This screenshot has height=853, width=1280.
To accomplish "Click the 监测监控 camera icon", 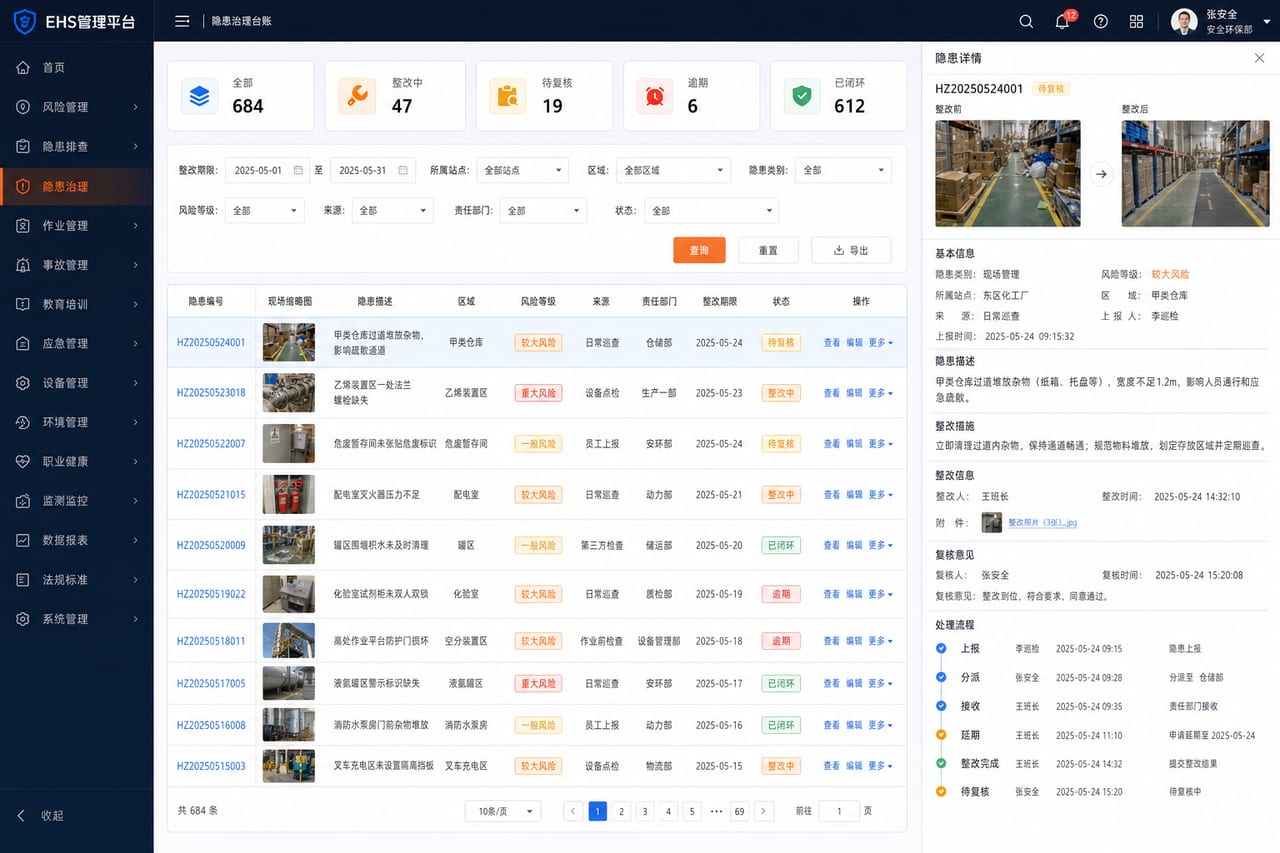I will pos(23,501).
